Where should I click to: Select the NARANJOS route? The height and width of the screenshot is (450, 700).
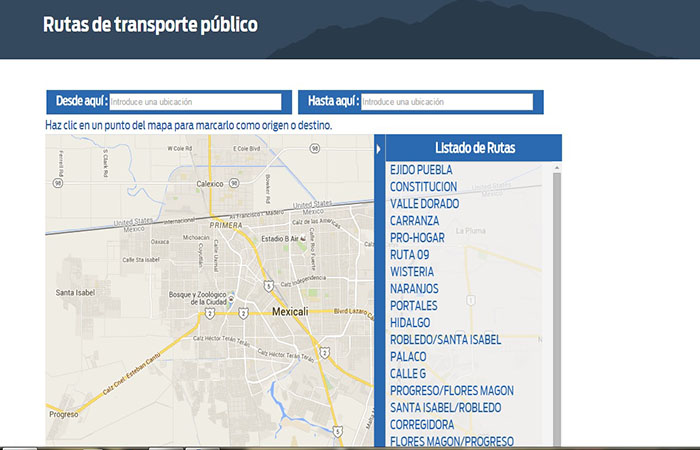click(414, 289)
